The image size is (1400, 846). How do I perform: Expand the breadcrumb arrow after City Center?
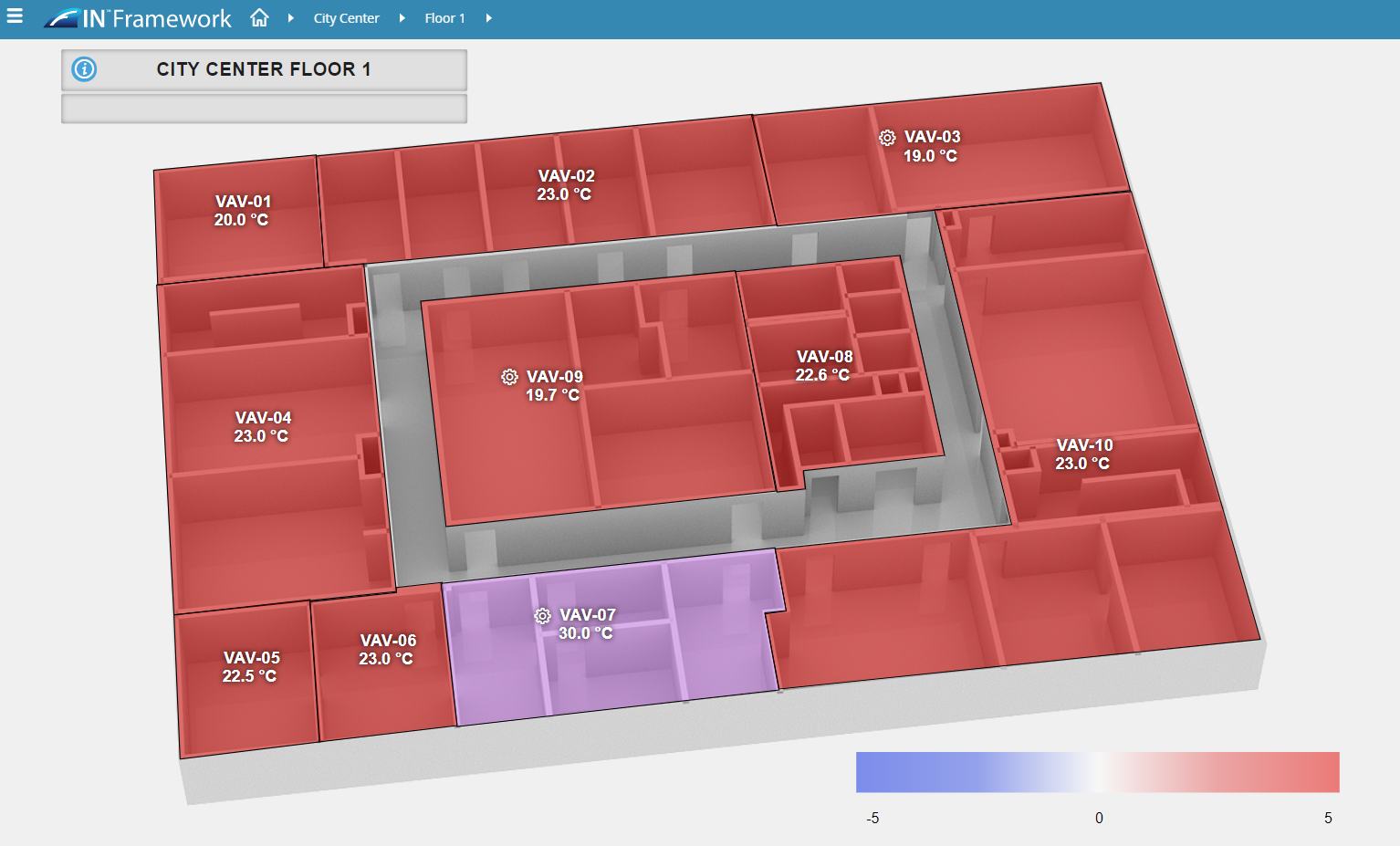click(402, 17)
